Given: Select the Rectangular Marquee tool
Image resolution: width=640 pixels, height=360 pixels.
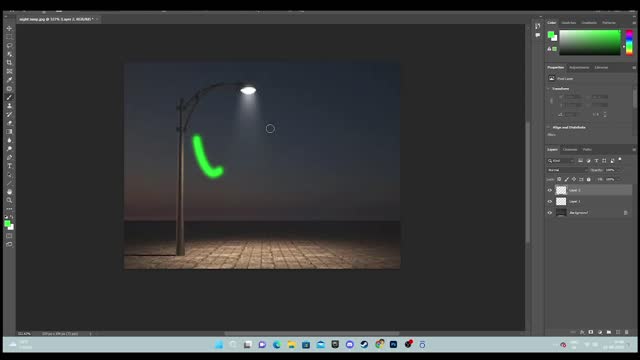Looking at the screenshot, I should click(x=9, y=37).
